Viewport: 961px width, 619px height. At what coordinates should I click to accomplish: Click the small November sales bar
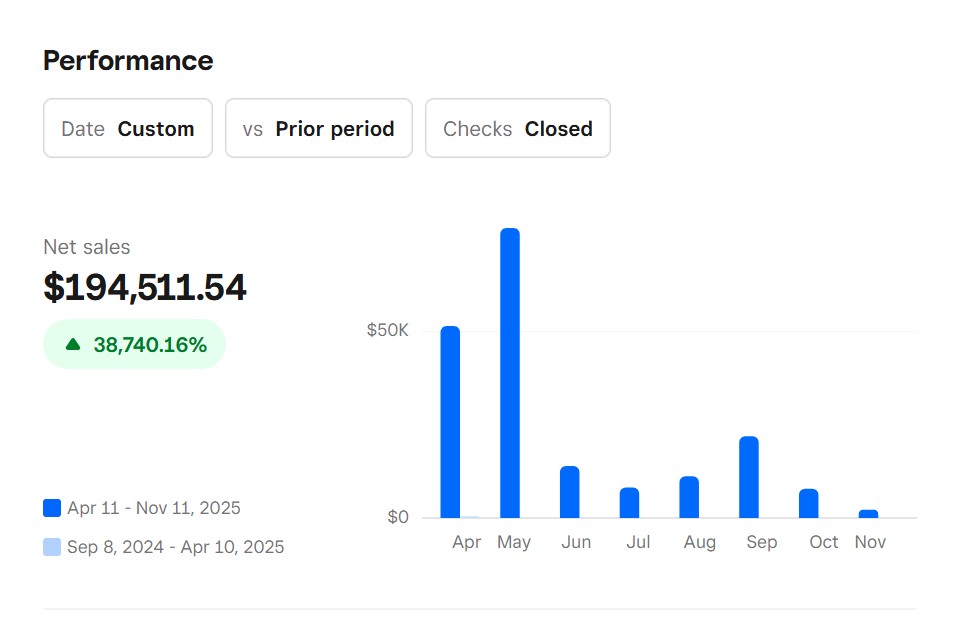click(868, 514)
